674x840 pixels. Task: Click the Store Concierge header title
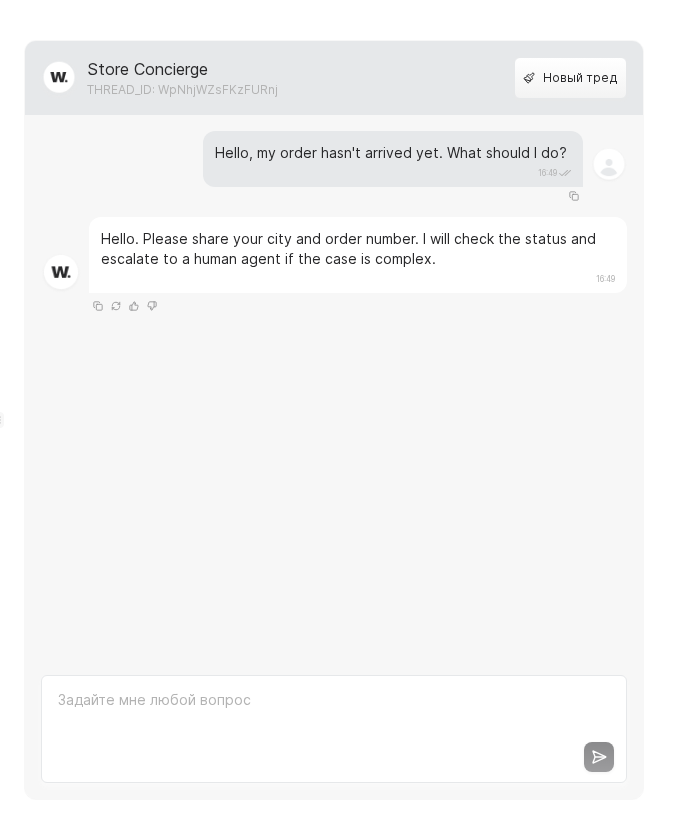click(x=148, y=69)
